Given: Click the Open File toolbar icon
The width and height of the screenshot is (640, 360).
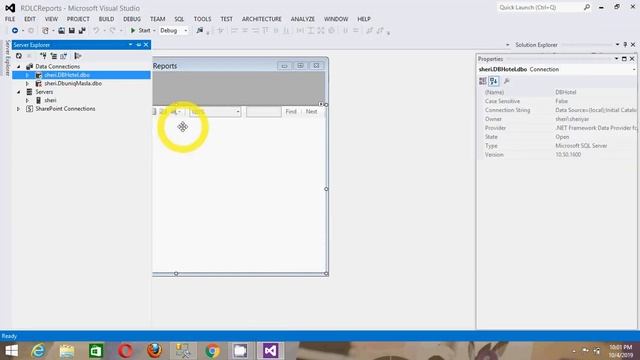Looking at the screenshot, I should [61, 30].
